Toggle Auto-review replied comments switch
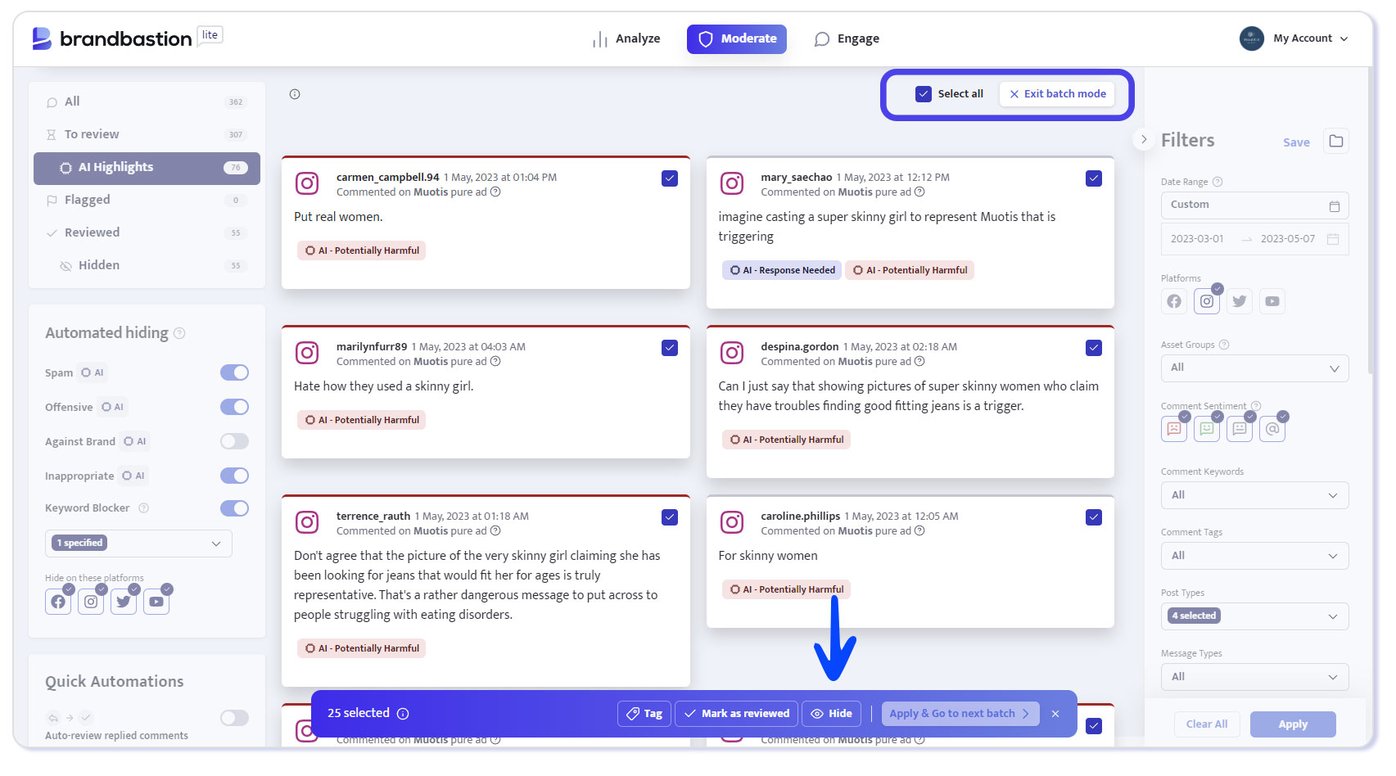1396x776 pixels. [234, 718]
